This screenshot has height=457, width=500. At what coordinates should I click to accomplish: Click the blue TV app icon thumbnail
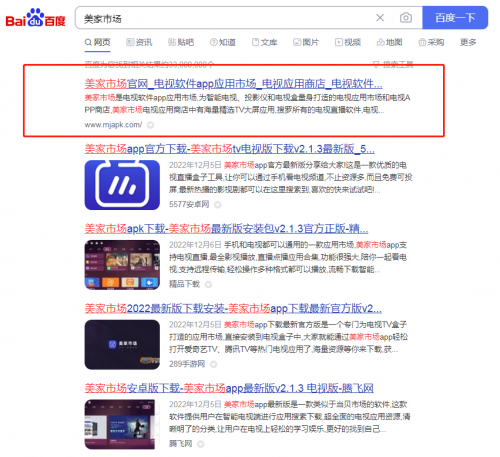point(122,185)
